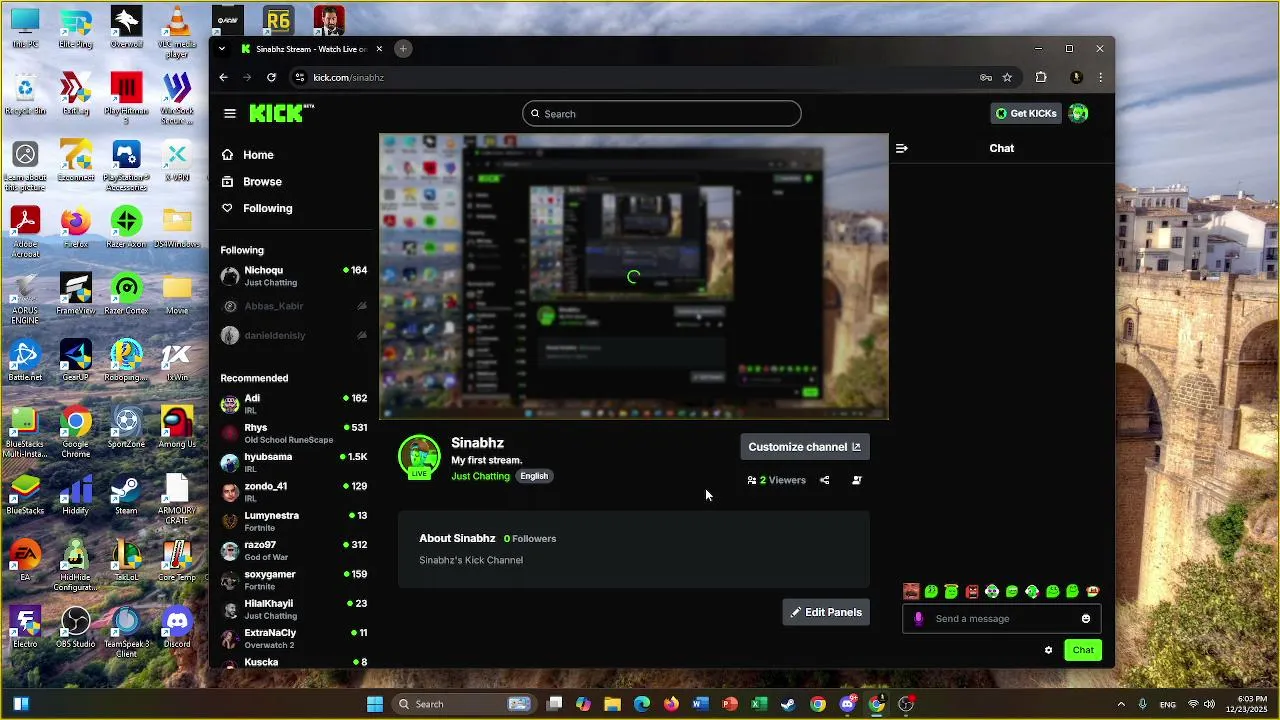The width and height of the screenshot is (1280, 720).
Task: Click the KICK logo
Action: coord(281,113)
